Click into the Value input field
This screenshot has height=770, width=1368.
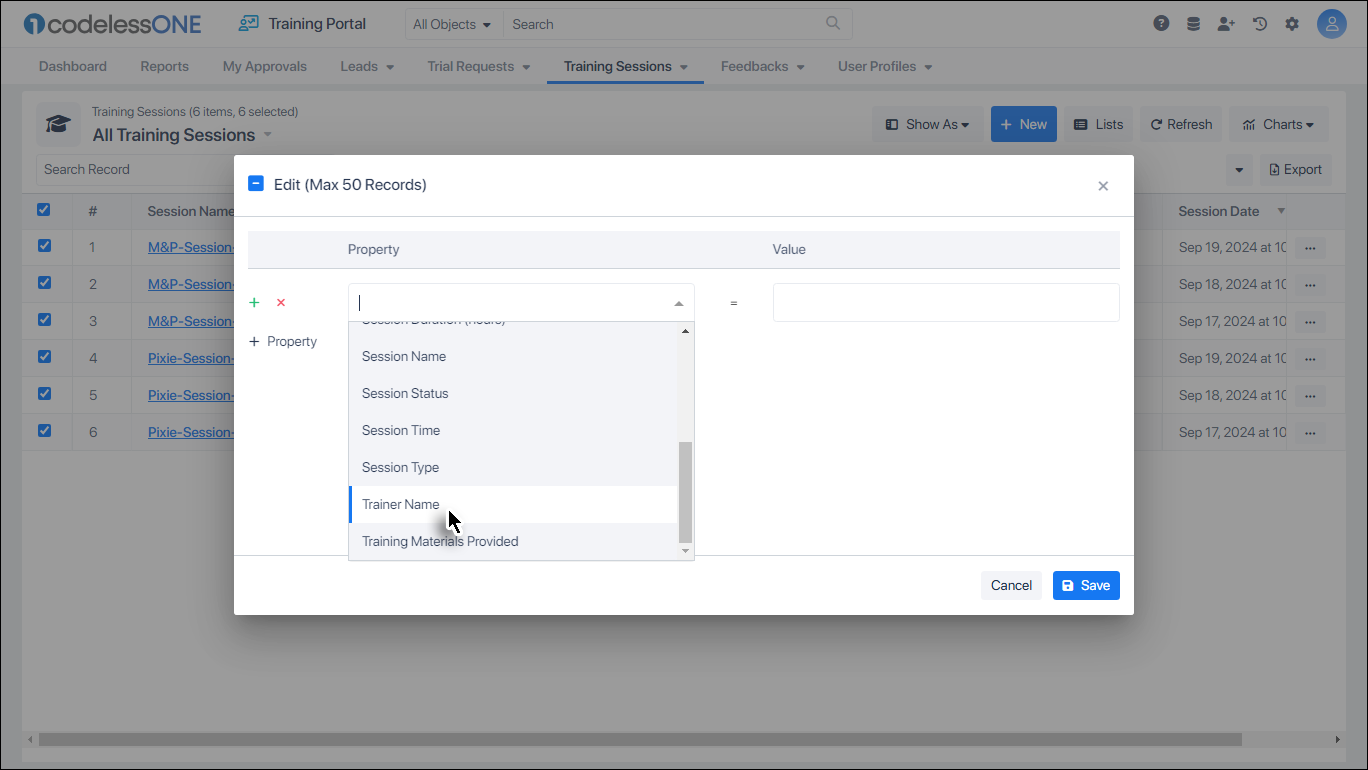pyautogui.click(x=945, y=303)
